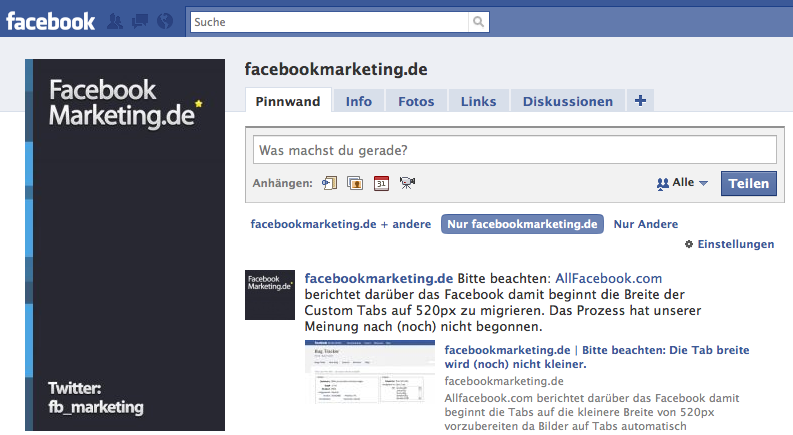Open notifications globe icon
Screen dimensions: 793x435
pos(165,21)
